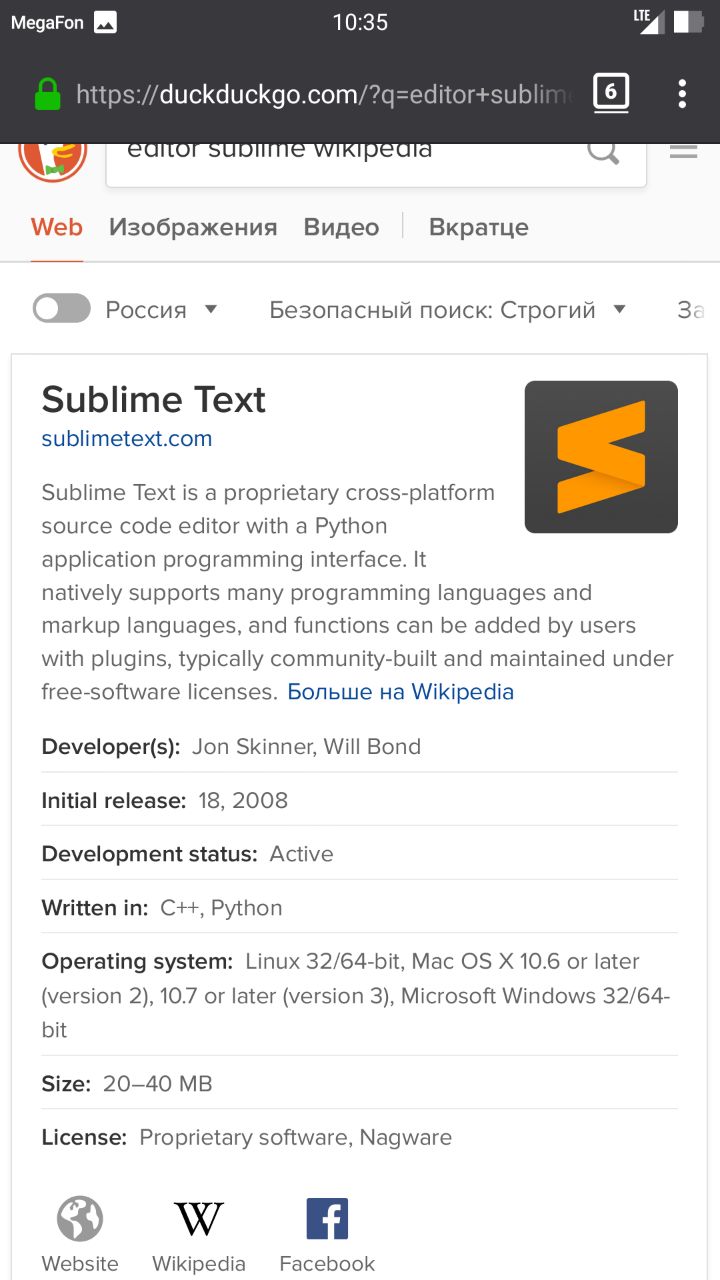Open the DuckDuckGo hamburger menu
This screenshot has width=720, height=1280.
tap(683, 152)
